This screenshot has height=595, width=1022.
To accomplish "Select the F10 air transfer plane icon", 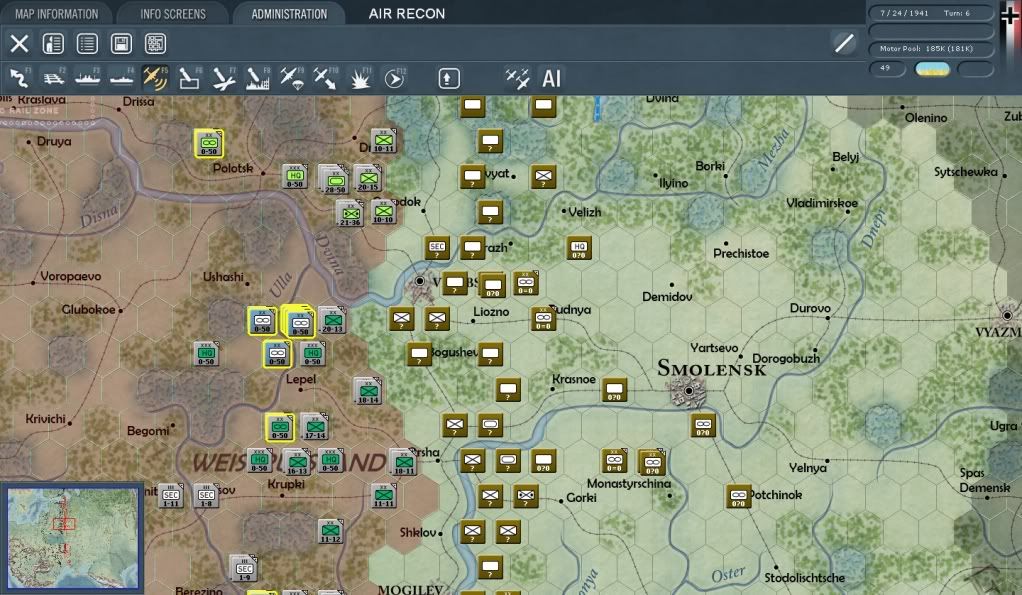I will [x=325, y=78].
